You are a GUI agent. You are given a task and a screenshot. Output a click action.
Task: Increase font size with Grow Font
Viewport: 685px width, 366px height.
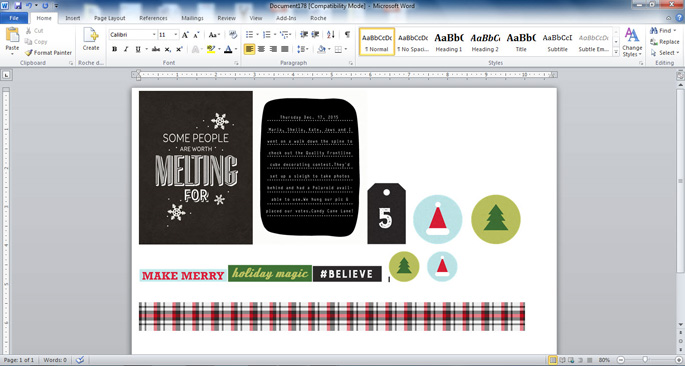185,35
